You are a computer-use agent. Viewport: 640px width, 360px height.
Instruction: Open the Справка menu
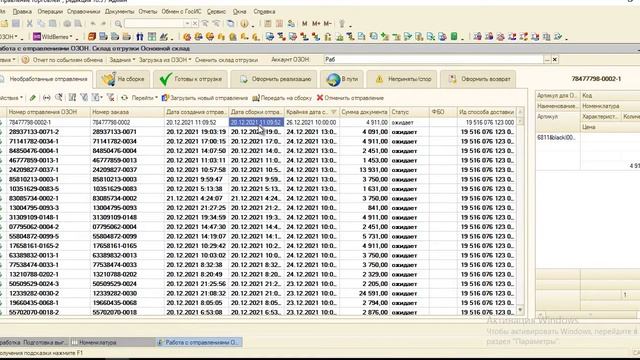pos(264,11)
